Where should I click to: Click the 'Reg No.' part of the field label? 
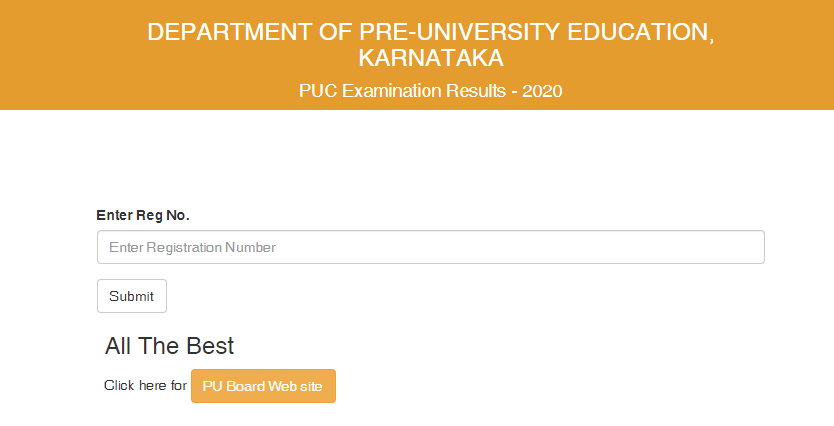coord(163,215)
